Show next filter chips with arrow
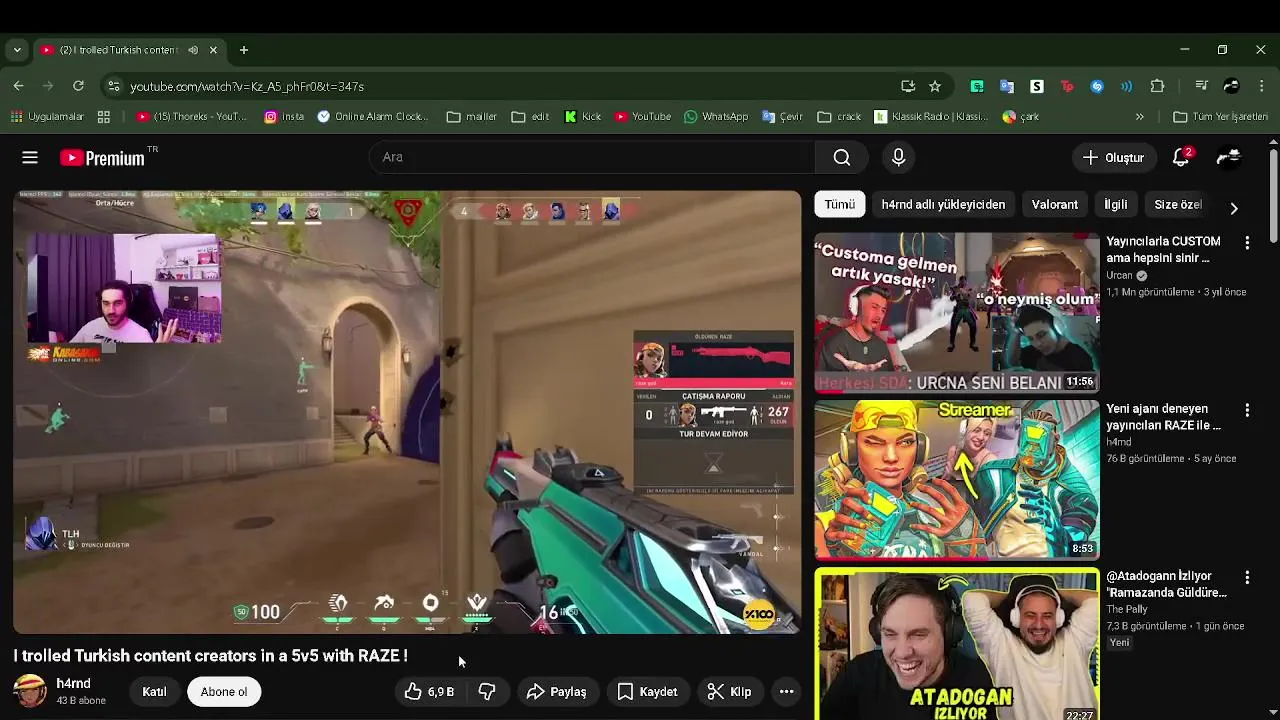The width and height of the screenshot is (1280, 720). click(x=1234, y=208)
